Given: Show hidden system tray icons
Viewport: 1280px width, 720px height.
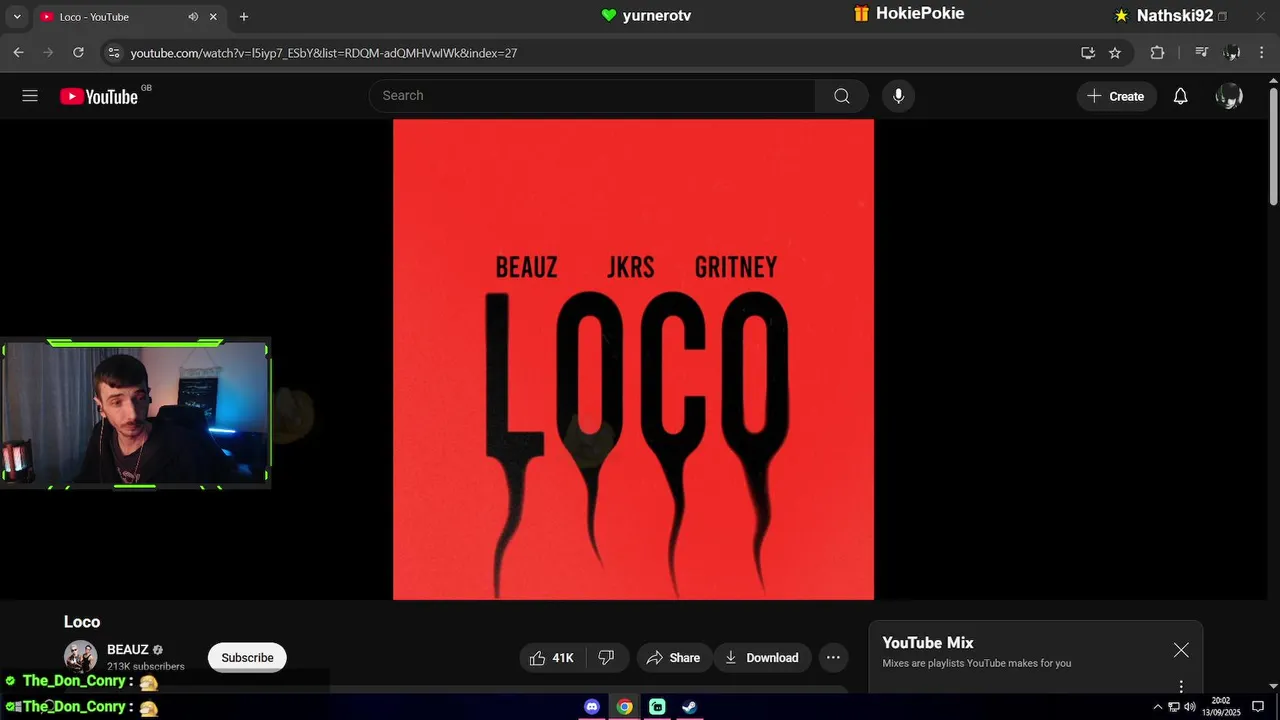Looking at the screenshot, I should (1158, 707).
